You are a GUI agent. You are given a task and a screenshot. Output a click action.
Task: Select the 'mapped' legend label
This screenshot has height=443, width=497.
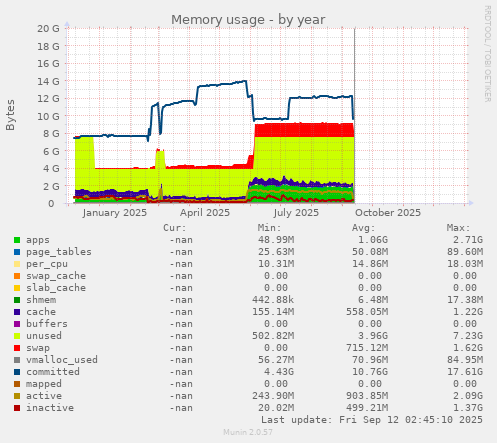click(x=44, y=384)
